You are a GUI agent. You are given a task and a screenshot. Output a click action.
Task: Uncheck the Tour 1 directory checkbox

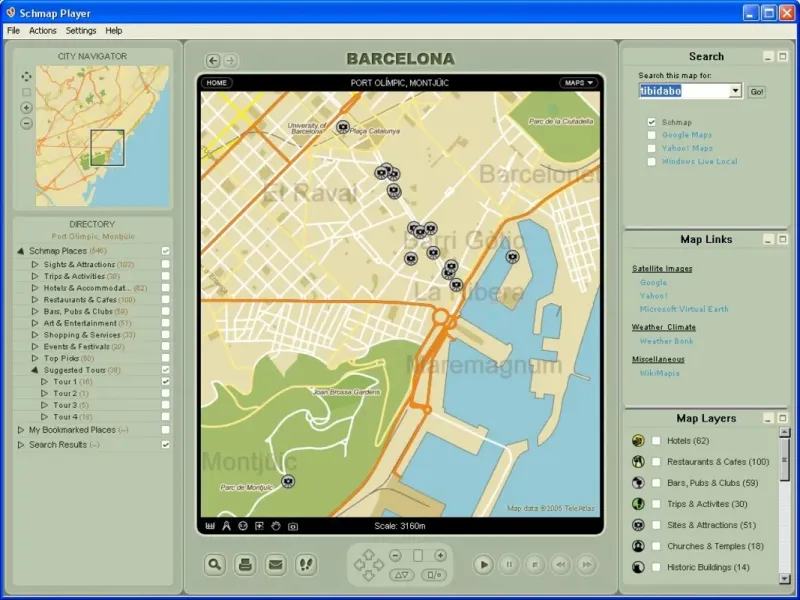coord(165,382)
